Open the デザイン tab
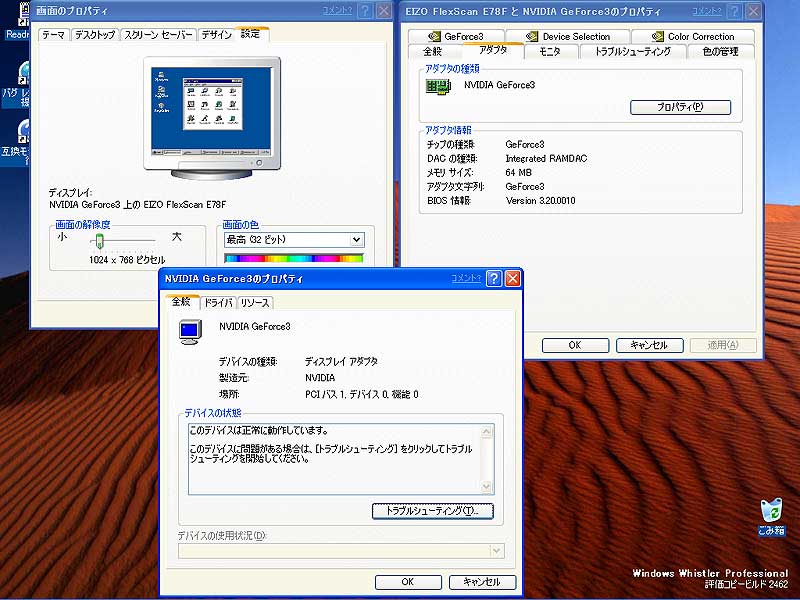 point(216,35)
